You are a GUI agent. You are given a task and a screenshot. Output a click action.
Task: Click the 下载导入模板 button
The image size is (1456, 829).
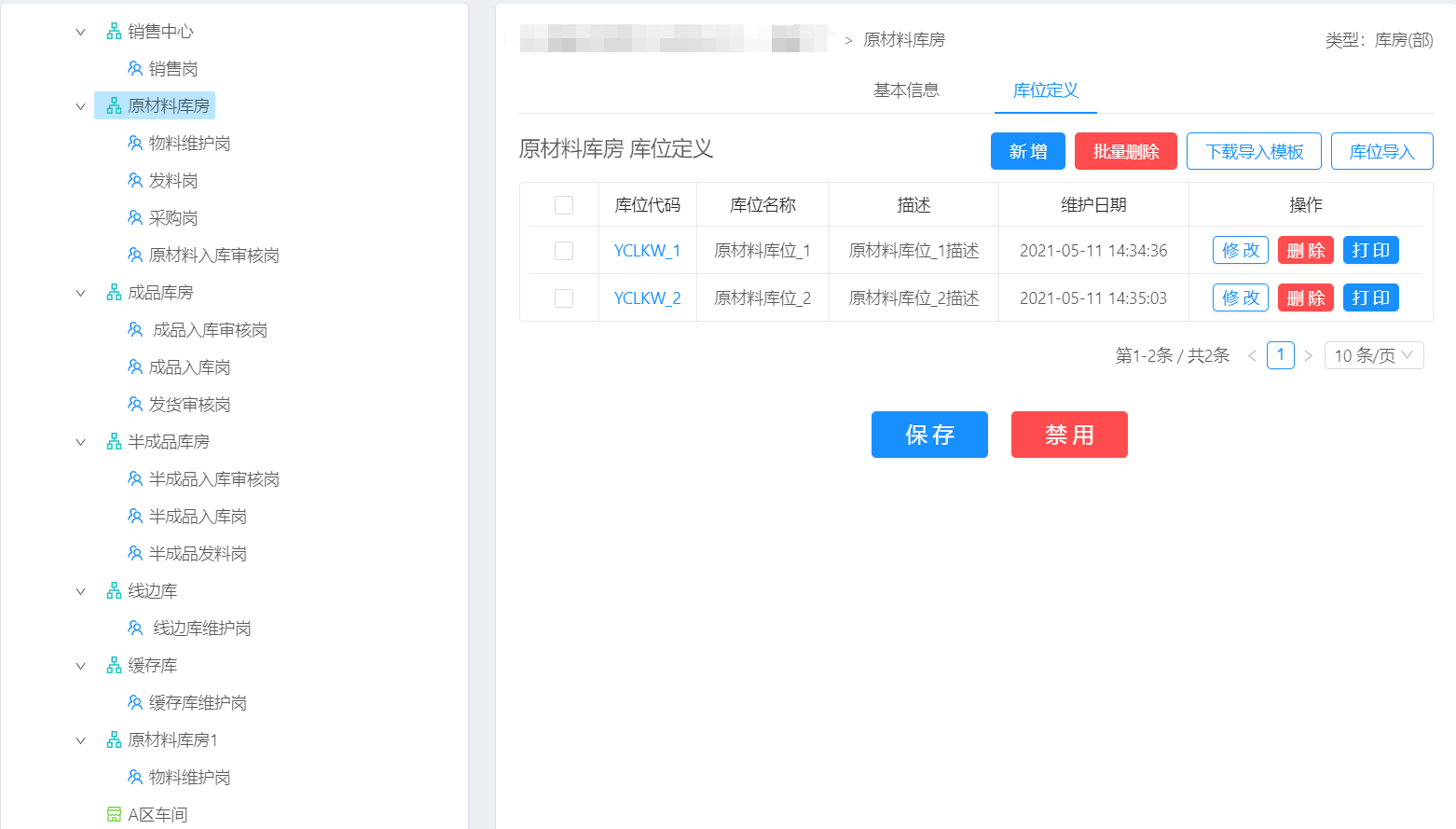pos(1254,151)
